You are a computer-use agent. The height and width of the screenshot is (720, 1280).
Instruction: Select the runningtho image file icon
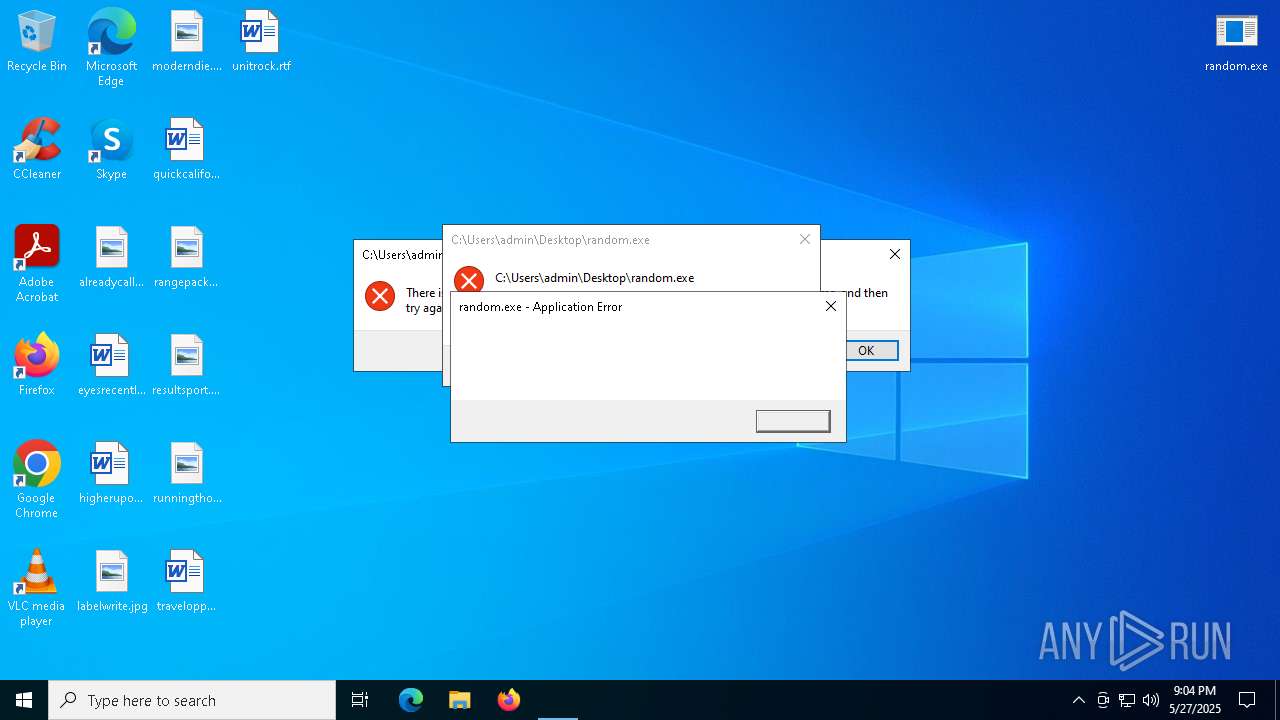click(x=186, y=474)
